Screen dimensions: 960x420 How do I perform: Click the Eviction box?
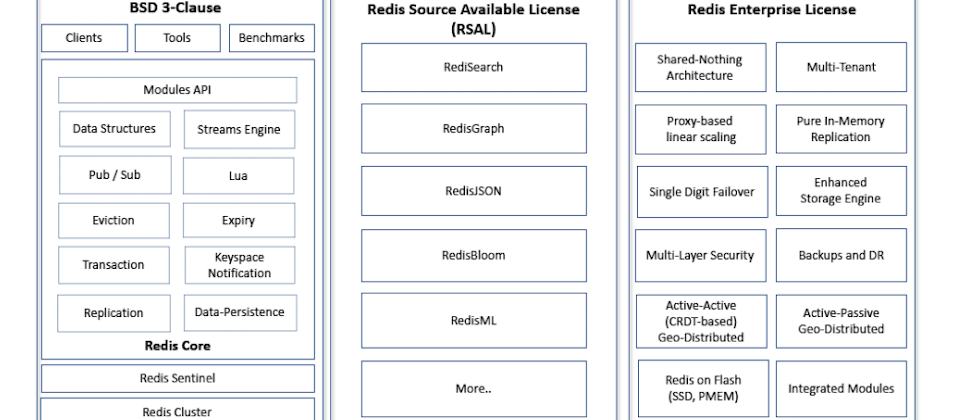(x=114, y=220)
